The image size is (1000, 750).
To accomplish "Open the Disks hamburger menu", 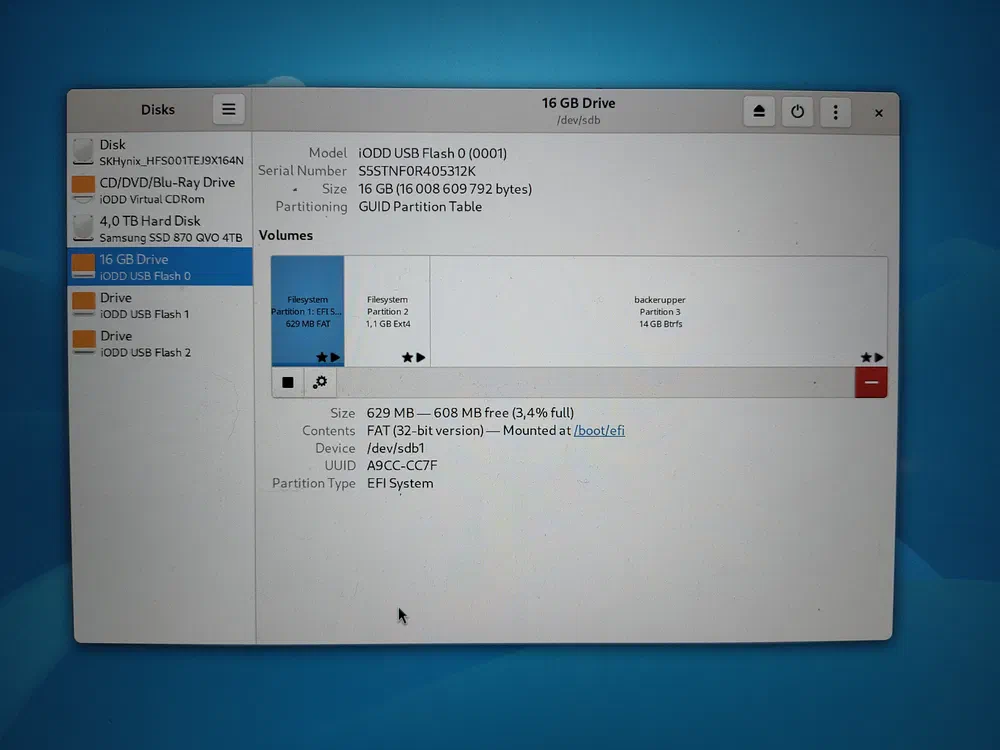I will tap(228, 110).
